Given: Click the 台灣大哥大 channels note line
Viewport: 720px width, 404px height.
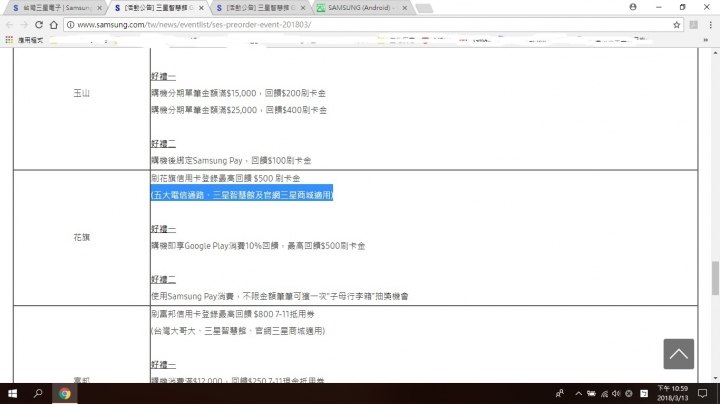Looking at the screenshot, I should click(238, 331).
